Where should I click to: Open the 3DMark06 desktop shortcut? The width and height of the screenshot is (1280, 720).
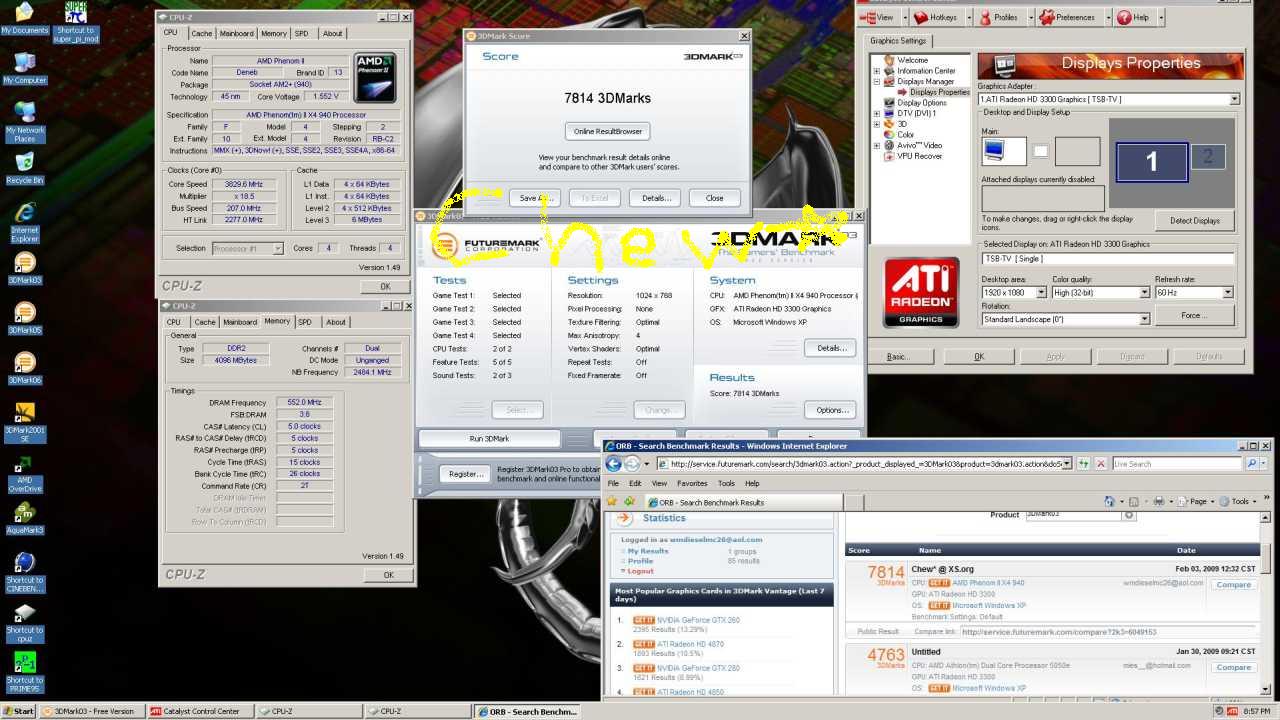[x=25, y=367]
